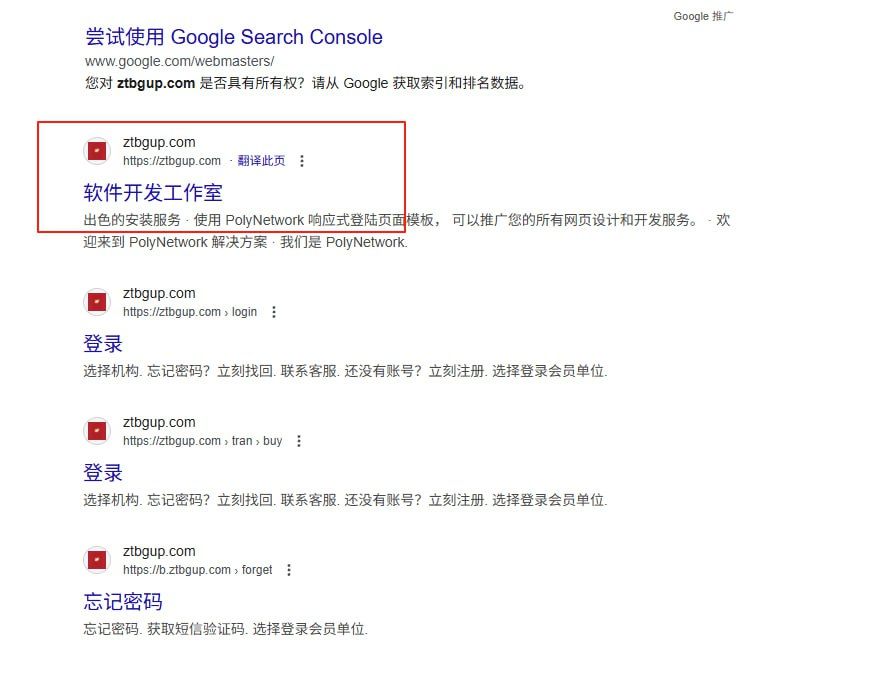Open three-dot menu for the › forget result
The image size is (894, 698).
pyautogui.click(x=289, y=570)
